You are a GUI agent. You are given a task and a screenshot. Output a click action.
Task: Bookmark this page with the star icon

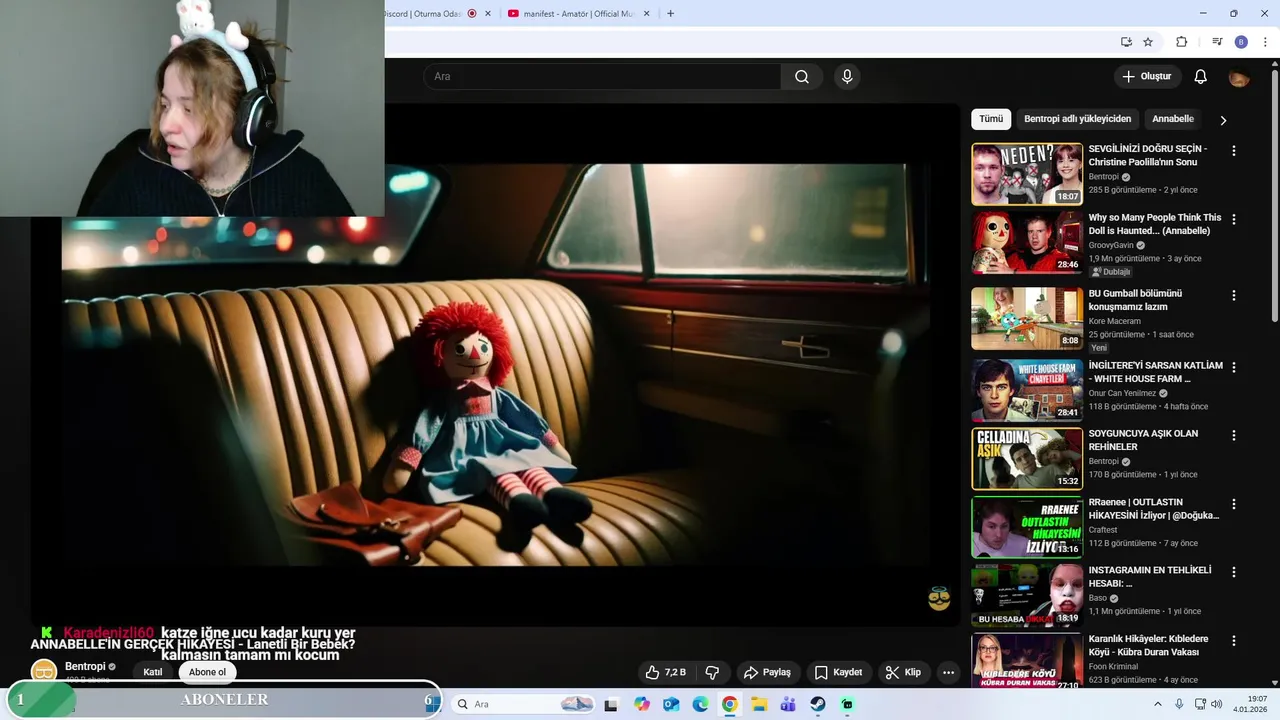pos(1148,42)
